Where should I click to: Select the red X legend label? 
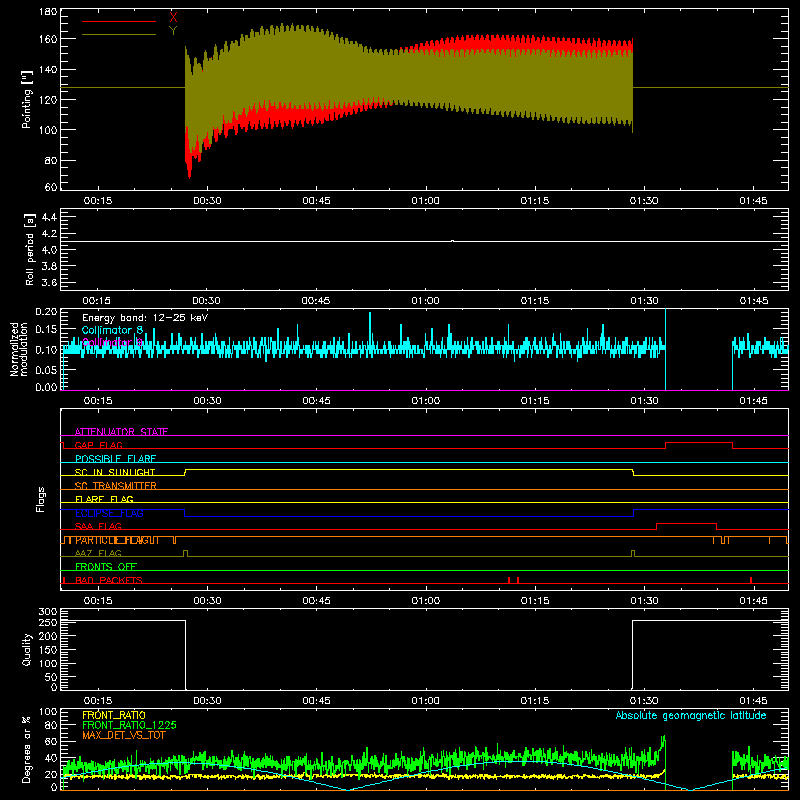(x=173, y=17)
